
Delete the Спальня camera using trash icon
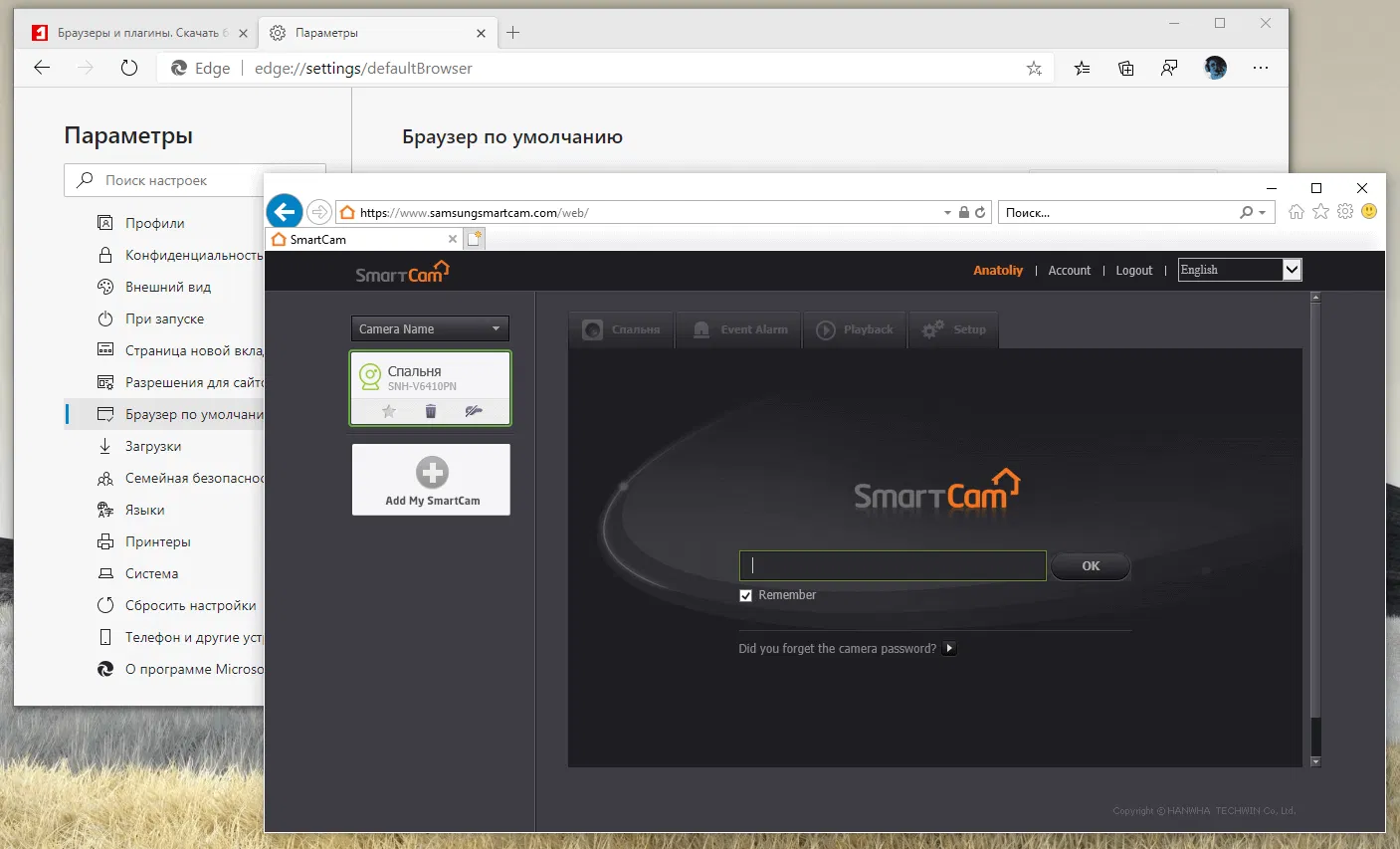coord(431,411)
